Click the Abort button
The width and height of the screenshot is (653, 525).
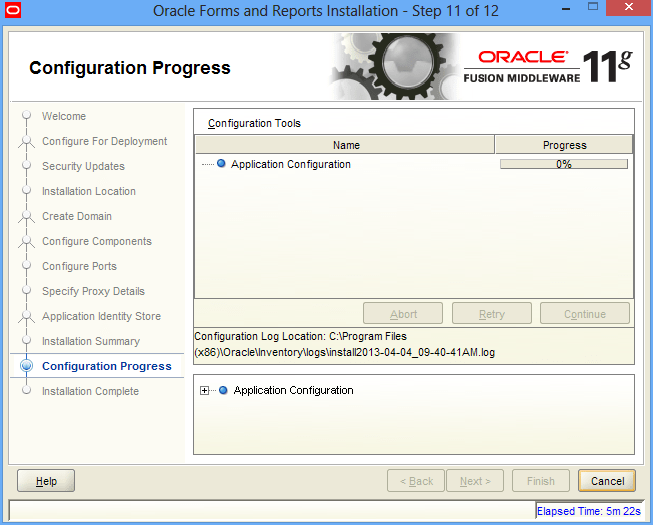tap(403, 314)
